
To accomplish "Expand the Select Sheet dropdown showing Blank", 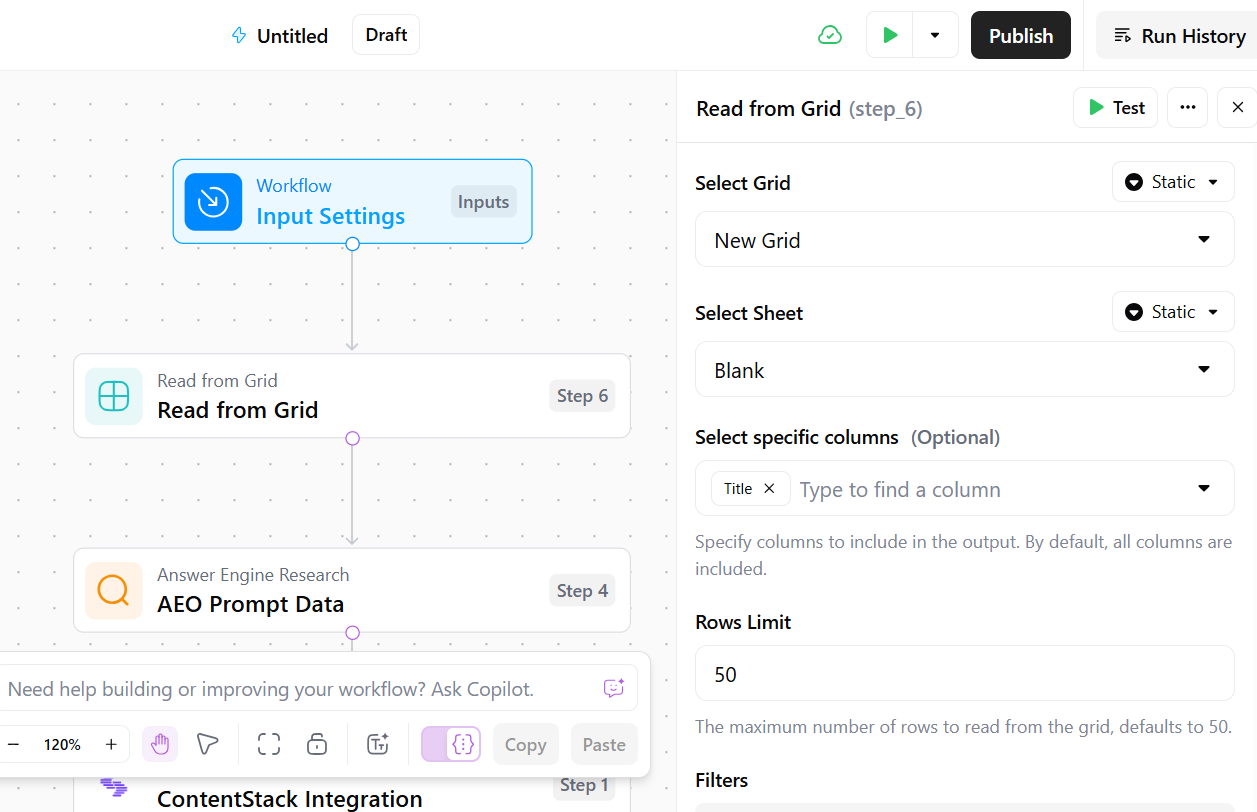I will (x=963, y=369).
